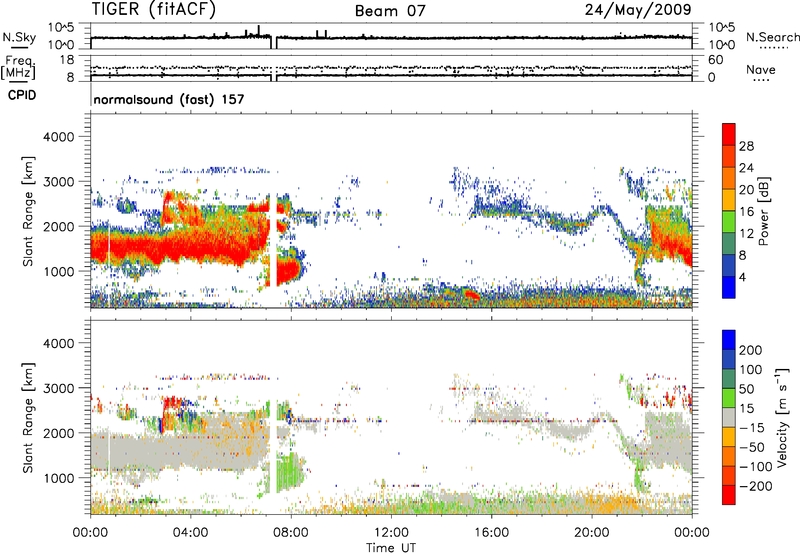Select the positive 50 velocity colorbar label
The width and height of the screenshot is (800, 554).
tap(746, 389)
